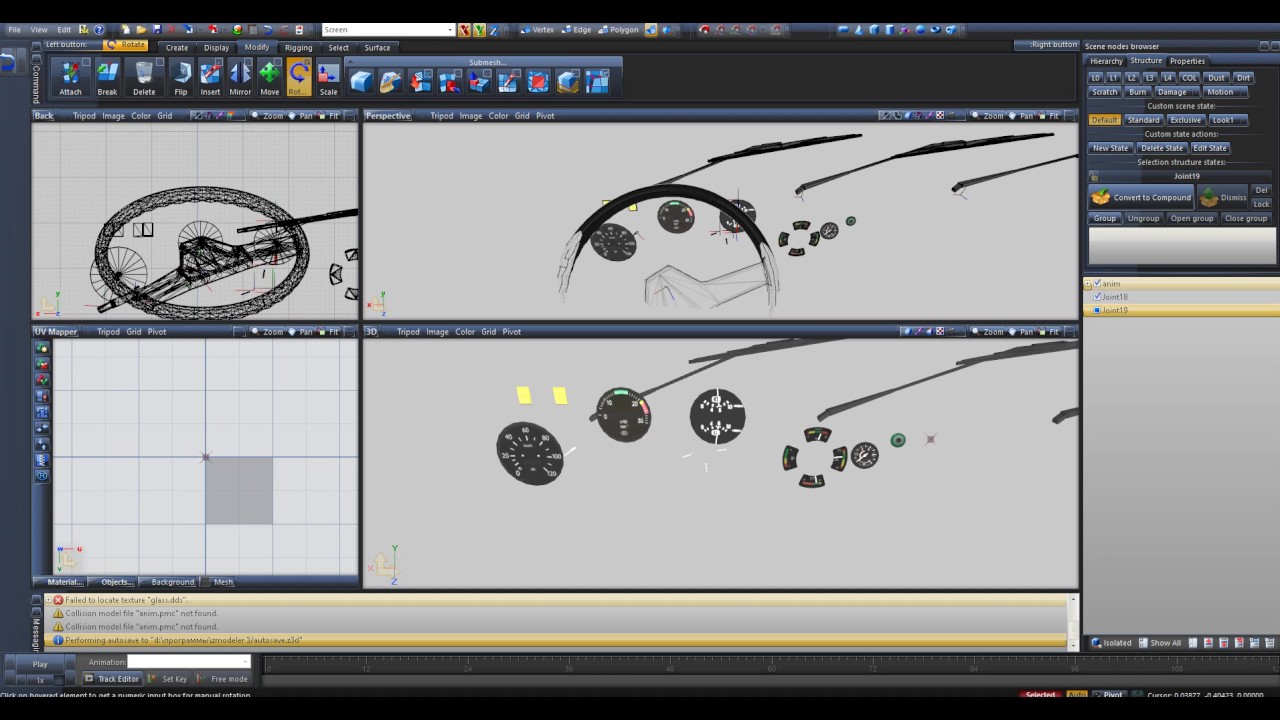
Task: Choose the Scale tool
Action: pyautogui.click(x=328, y=78)
